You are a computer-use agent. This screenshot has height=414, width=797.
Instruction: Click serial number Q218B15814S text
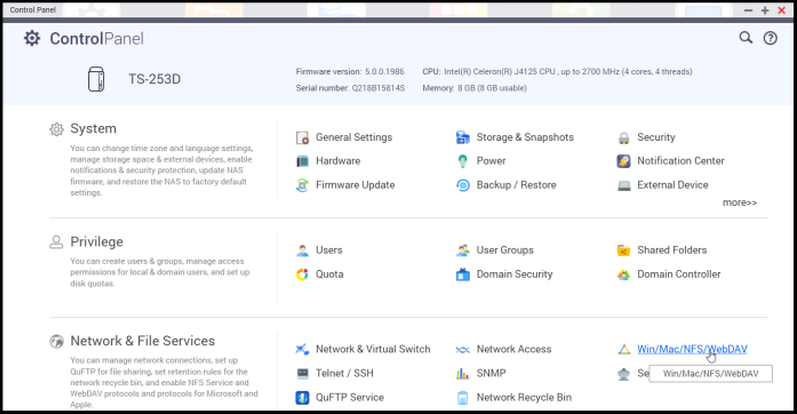click(x=350, y=88)
